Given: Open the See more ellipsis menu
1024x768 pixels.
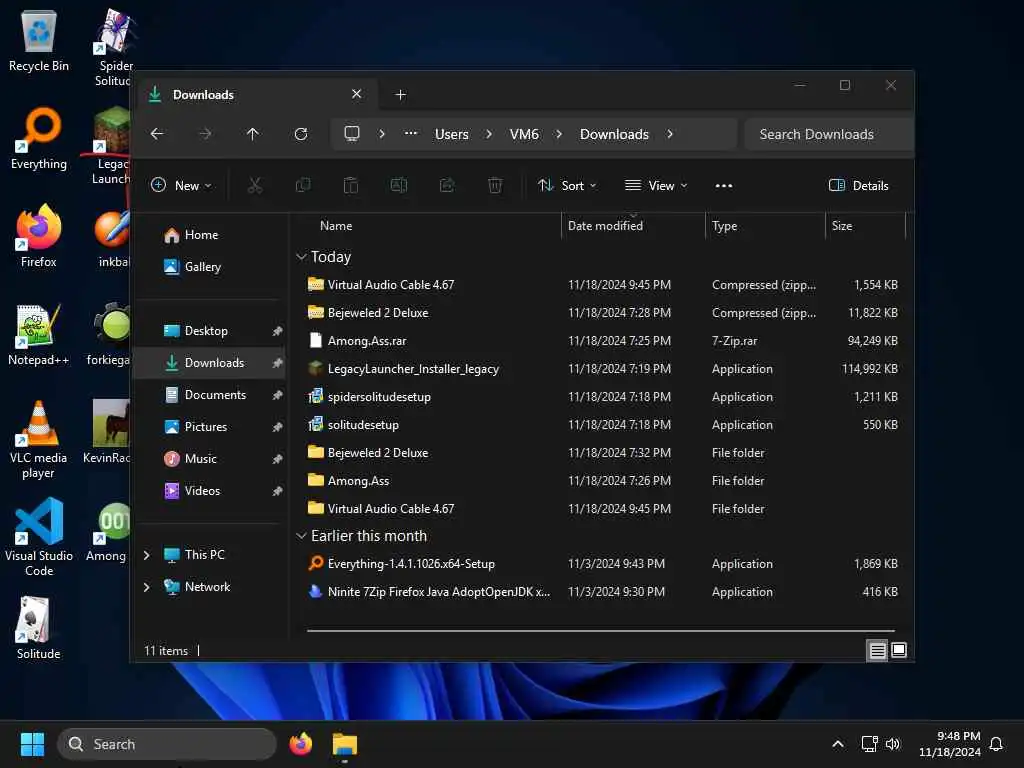Looking at the screenshot, I should (x=724, y=185).
